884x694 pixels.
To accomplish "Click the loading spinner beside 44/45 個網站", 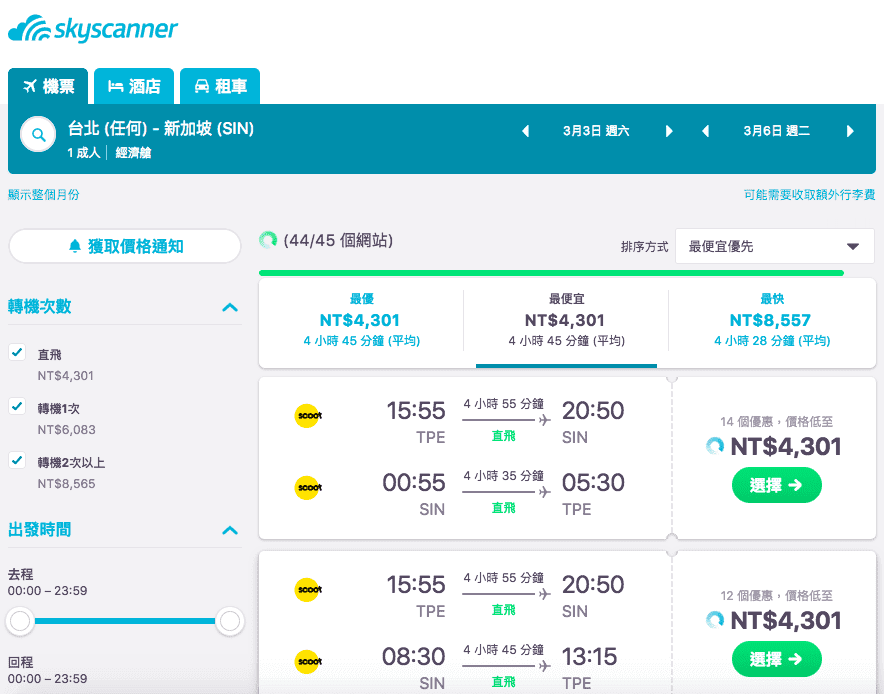I will point(268,240).
